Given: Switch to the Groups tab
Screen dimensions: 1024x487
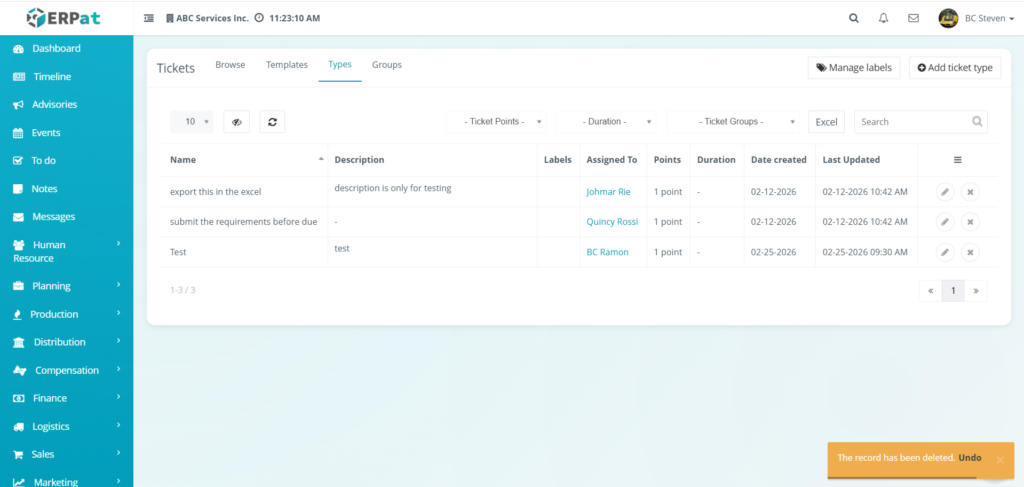Looking at the screenshot, I should 387,65.
